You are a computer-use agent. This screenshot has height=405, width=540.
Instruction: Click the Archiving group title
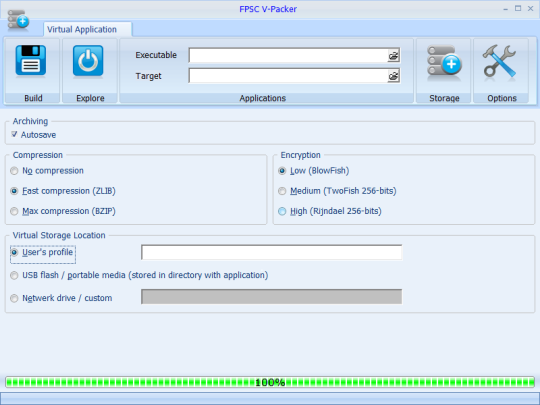(x=30, y=121)
